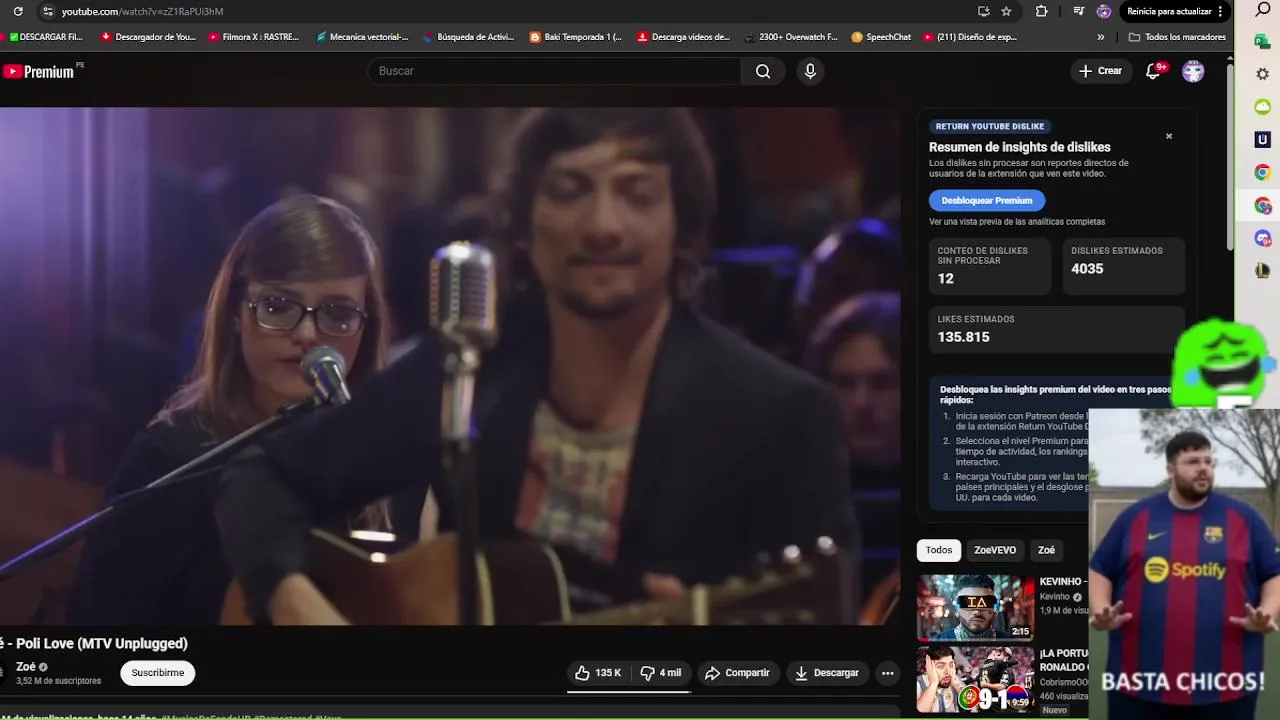The width and height of the screenshot is (1280, 720).
Task: Open the media controls icon in Chrome toolbar
Action: pyautogui.click(x=1078, y=11)
